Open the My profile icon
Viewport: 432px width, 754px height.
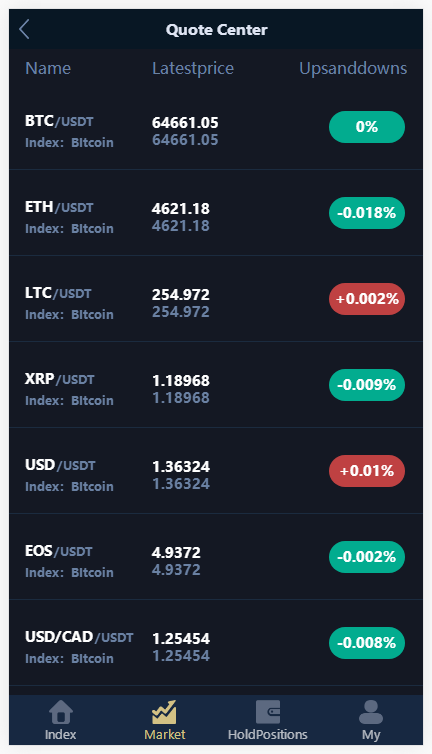pos(371,712)
